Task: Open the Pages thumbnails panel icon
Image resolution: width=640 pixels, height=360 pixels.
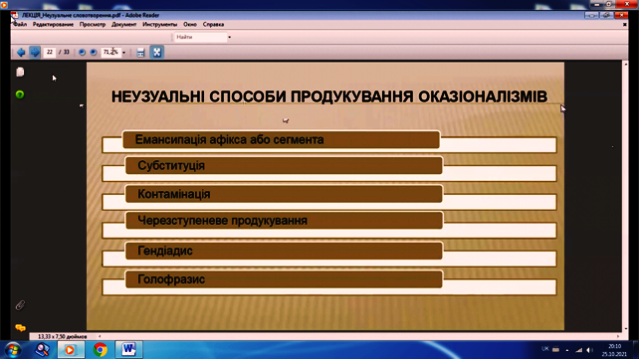Action: (x=20, y=72)
